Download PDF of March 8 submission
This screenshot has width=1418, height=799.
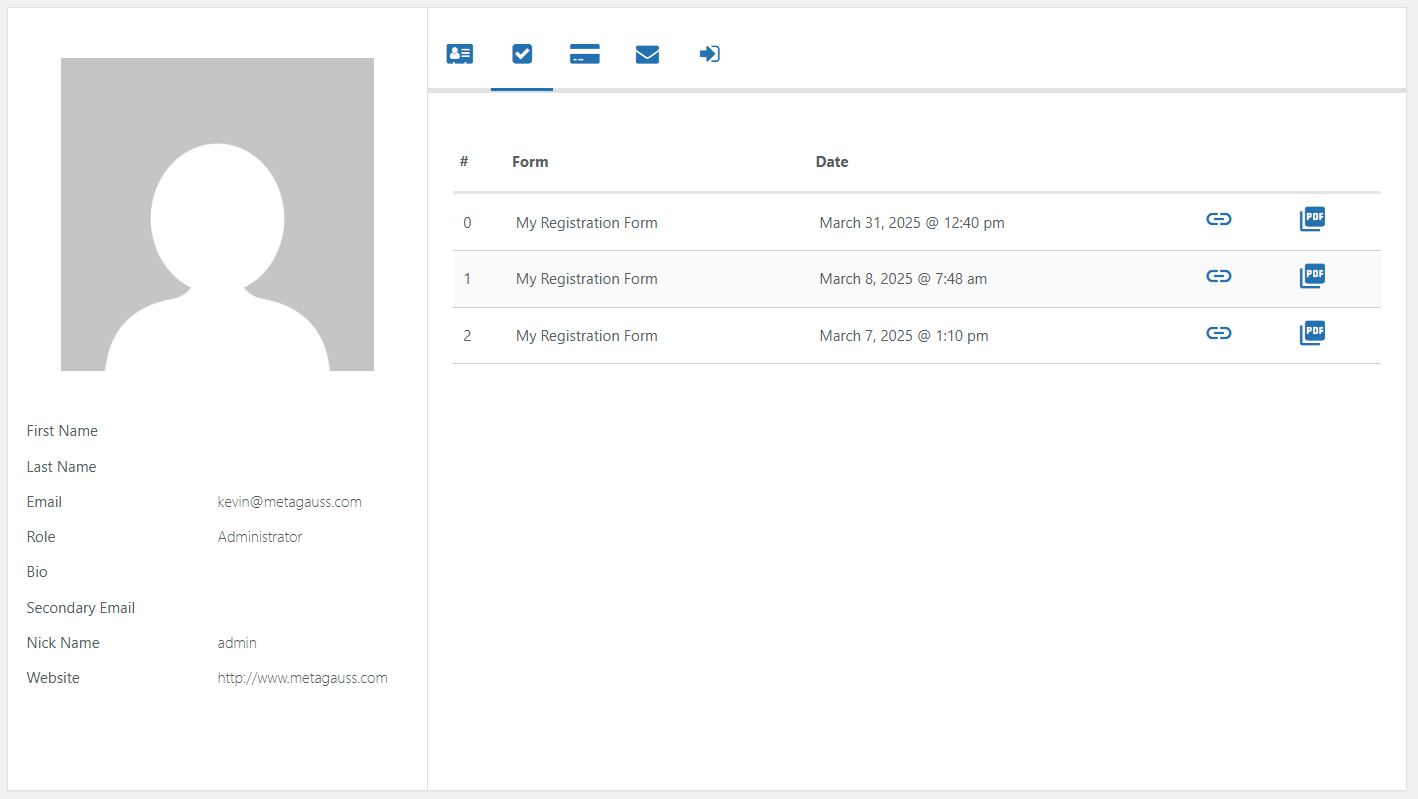[x=1312, y=277]
